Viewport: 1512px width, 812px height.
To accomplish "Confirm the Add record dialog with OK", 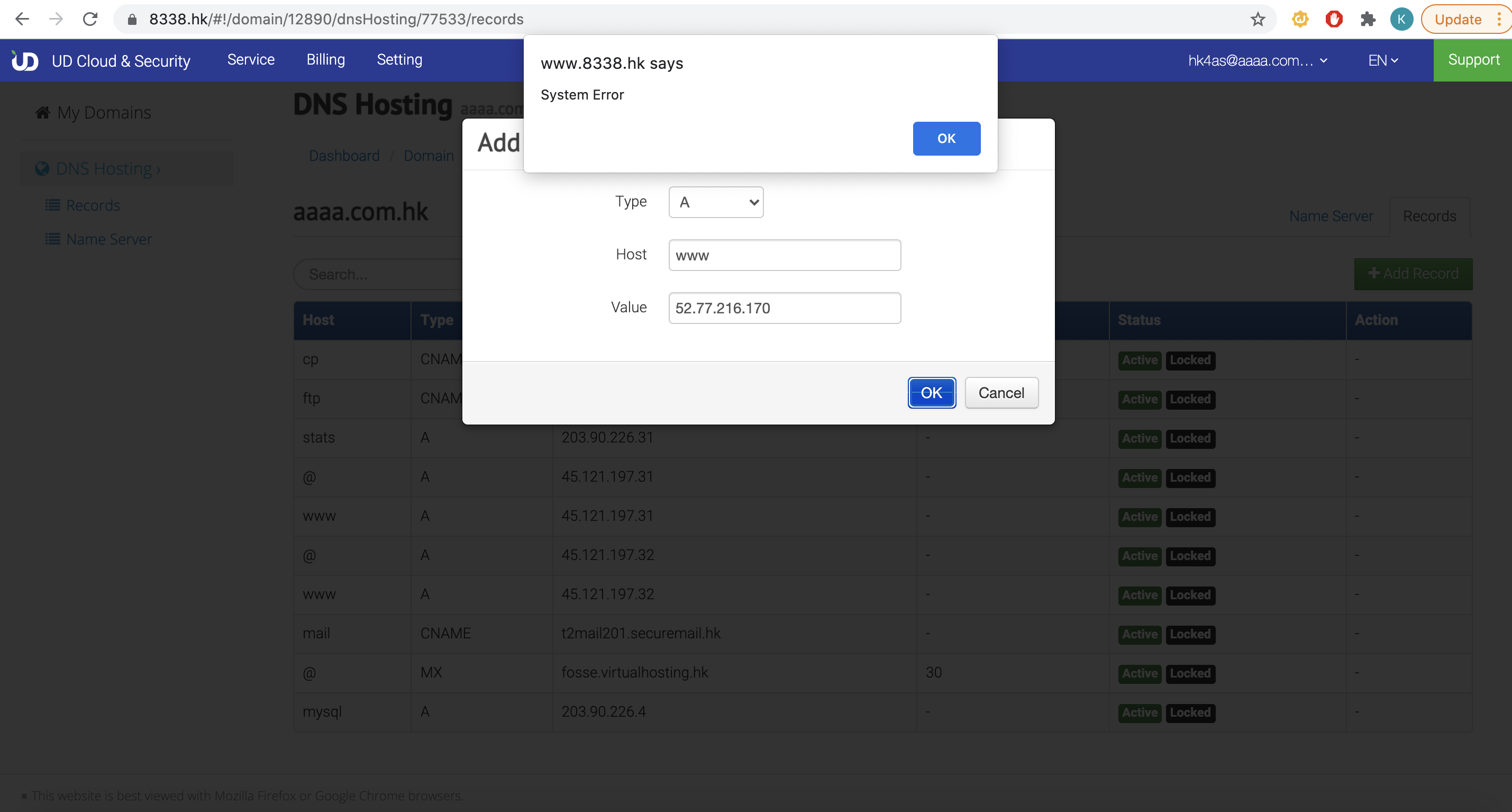I will click(x=932, y=393).
